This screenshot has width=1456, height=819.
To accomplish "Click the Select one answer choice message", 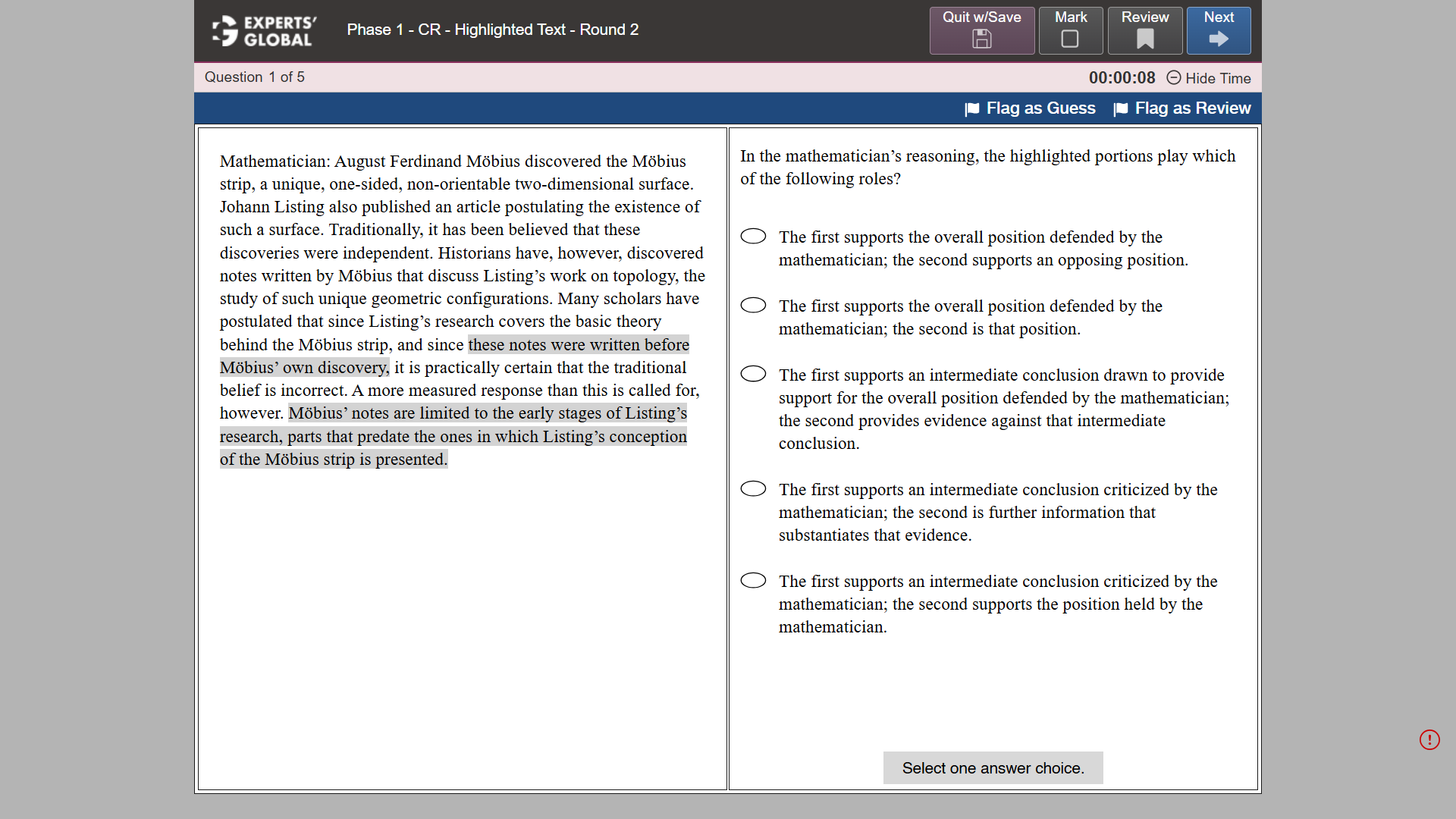I will coord(993,767).
